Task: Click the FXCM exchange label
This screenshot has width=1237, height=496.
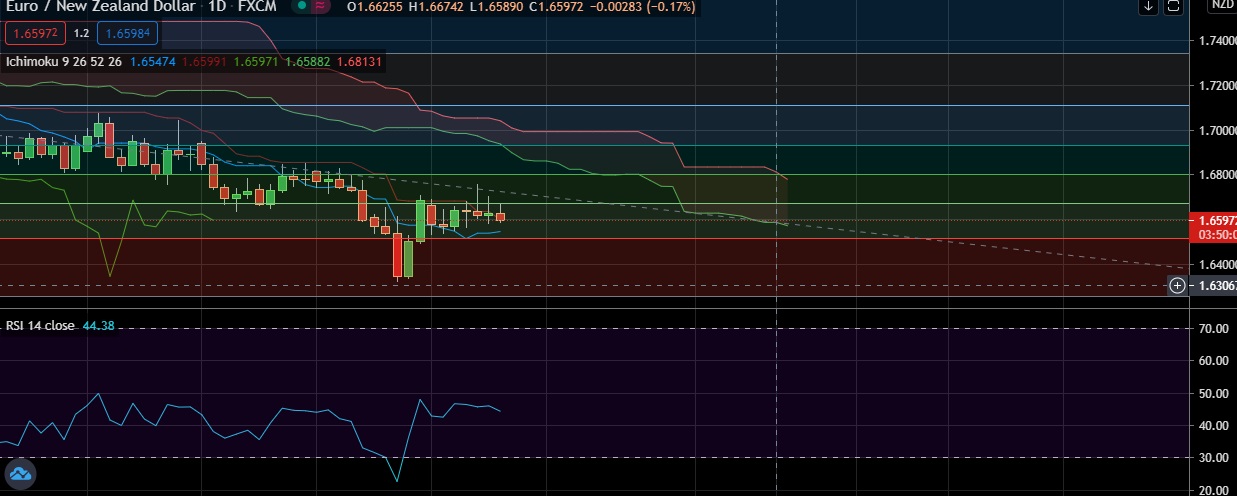Action: click(258, 7)
